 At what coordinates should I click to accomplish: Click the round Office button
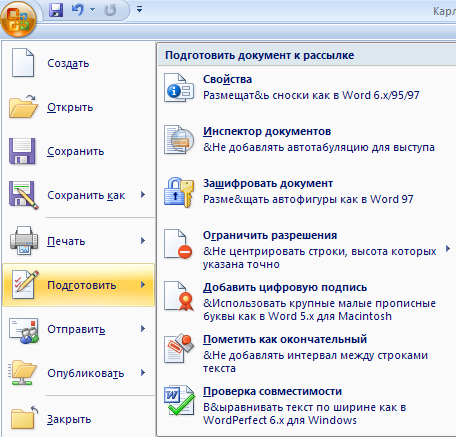(18, 19)
